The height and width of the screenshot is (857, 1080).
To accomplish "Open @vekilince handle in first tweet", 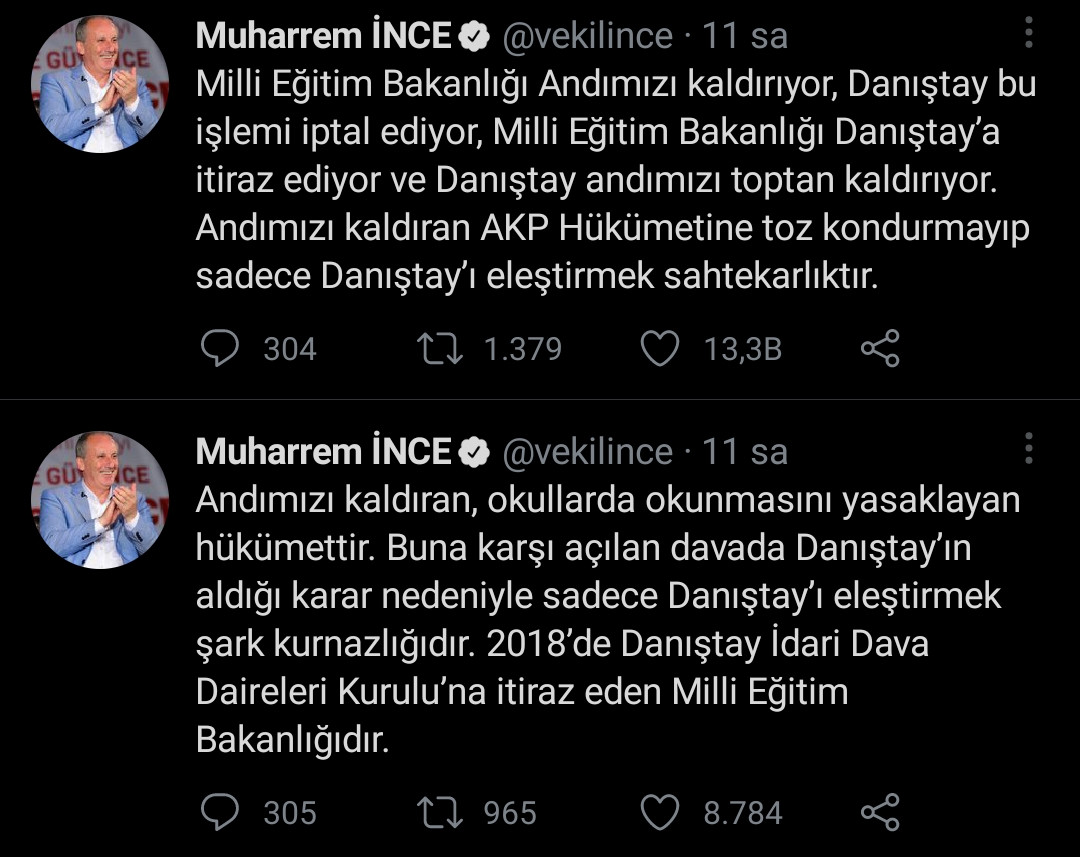I will [x=587, y=36].
